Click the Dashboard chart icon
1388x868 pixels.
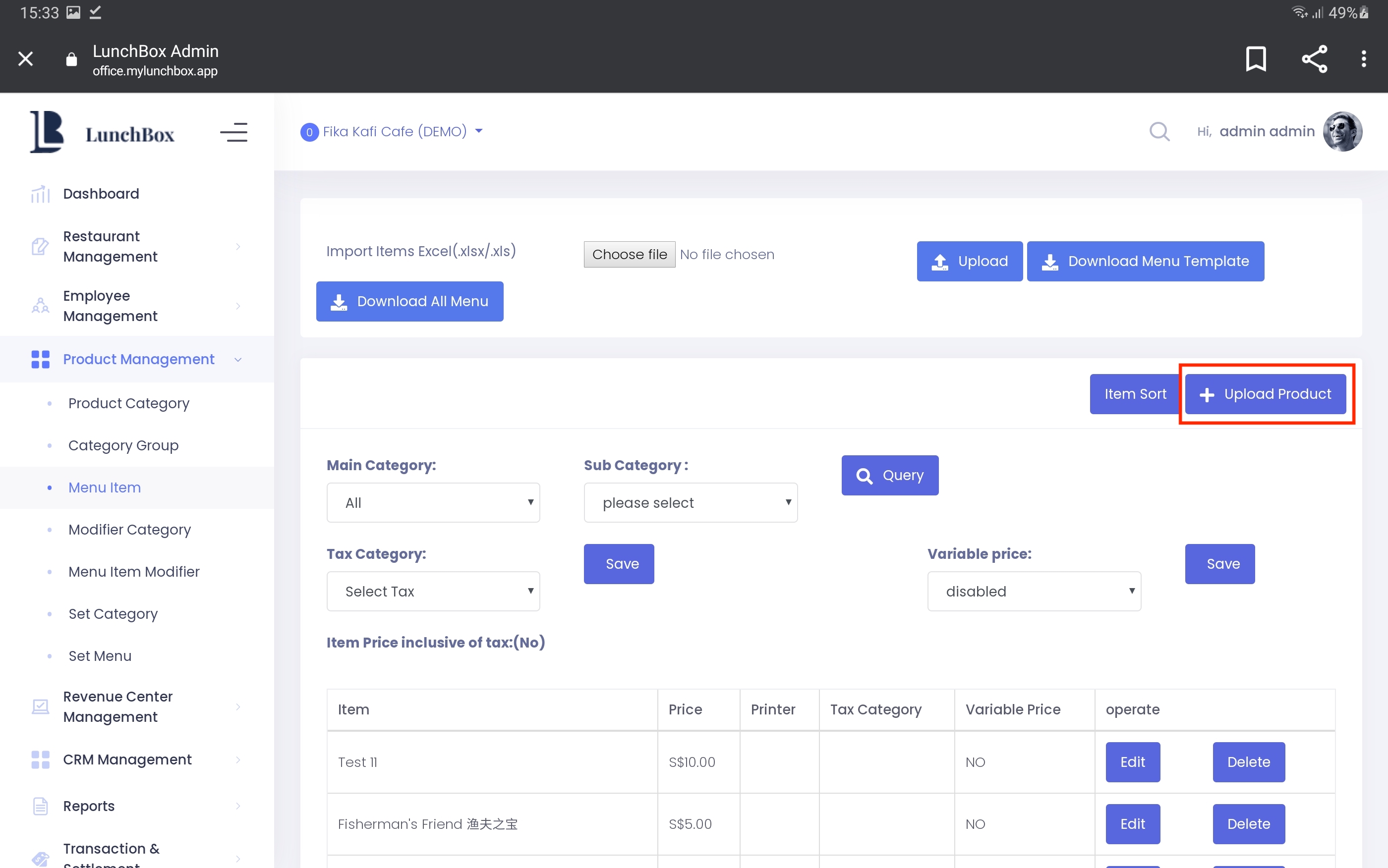[40, 194]
